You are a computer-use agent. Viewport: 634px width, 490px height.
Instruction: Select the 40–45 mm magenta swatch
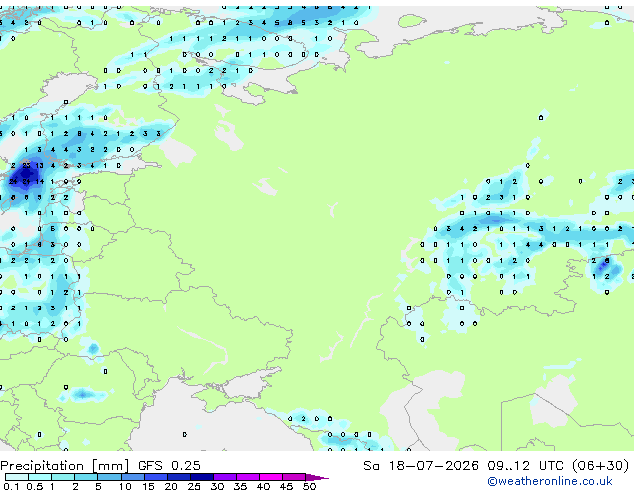tap(271, 477)
